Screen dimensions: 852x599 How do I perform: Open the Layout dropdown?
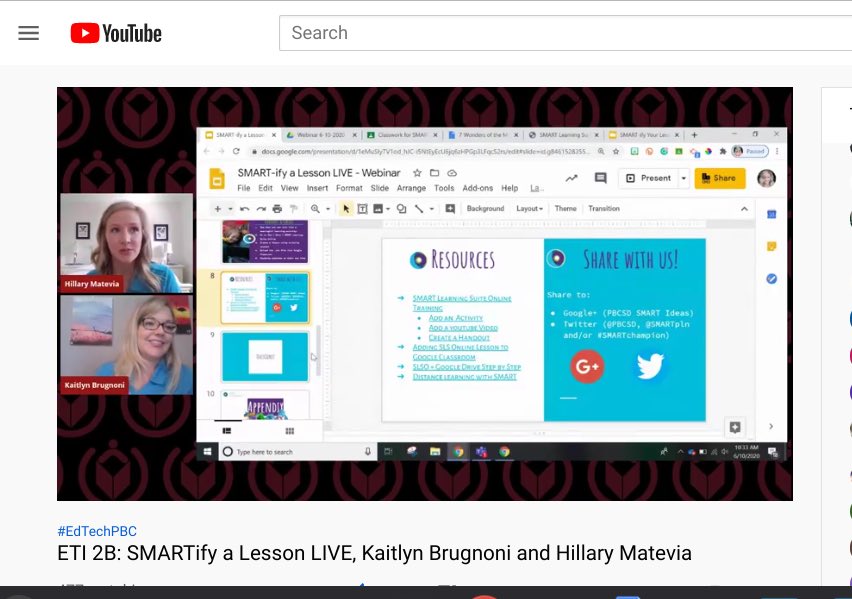pos(529,209)
